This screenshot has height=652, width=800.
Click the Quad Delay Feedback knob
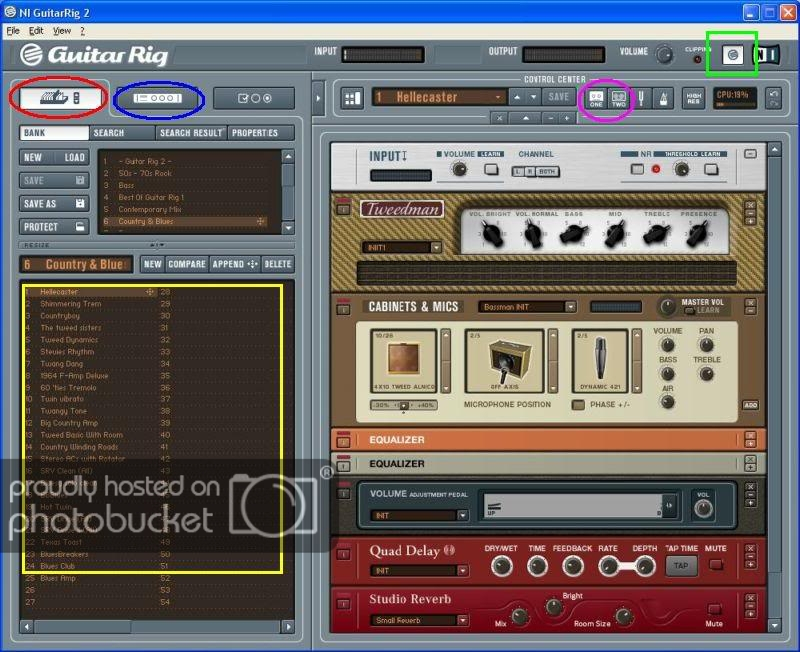click(572, 566)
